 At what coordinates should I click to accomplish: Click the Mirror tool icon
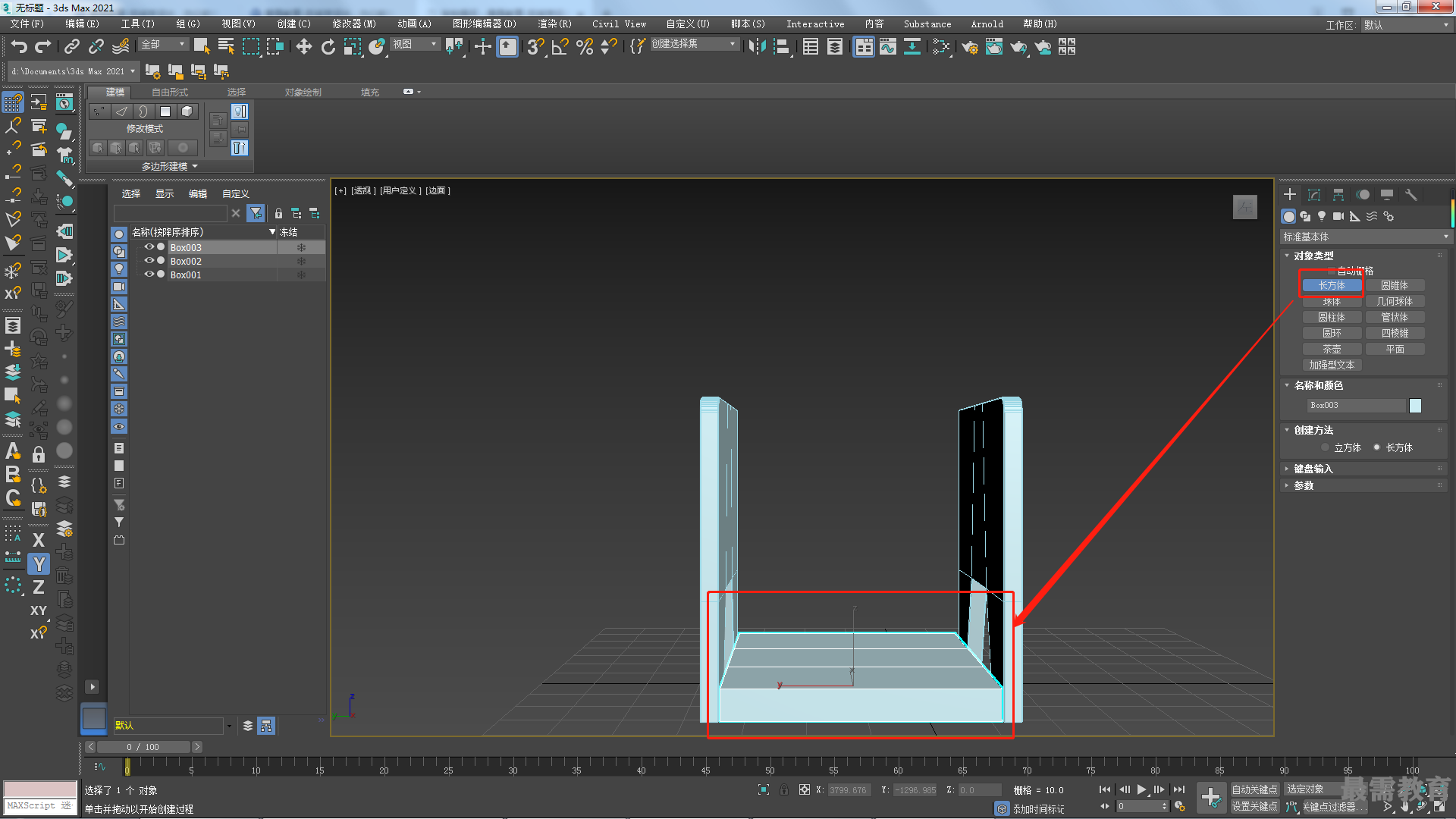point(756,47)
